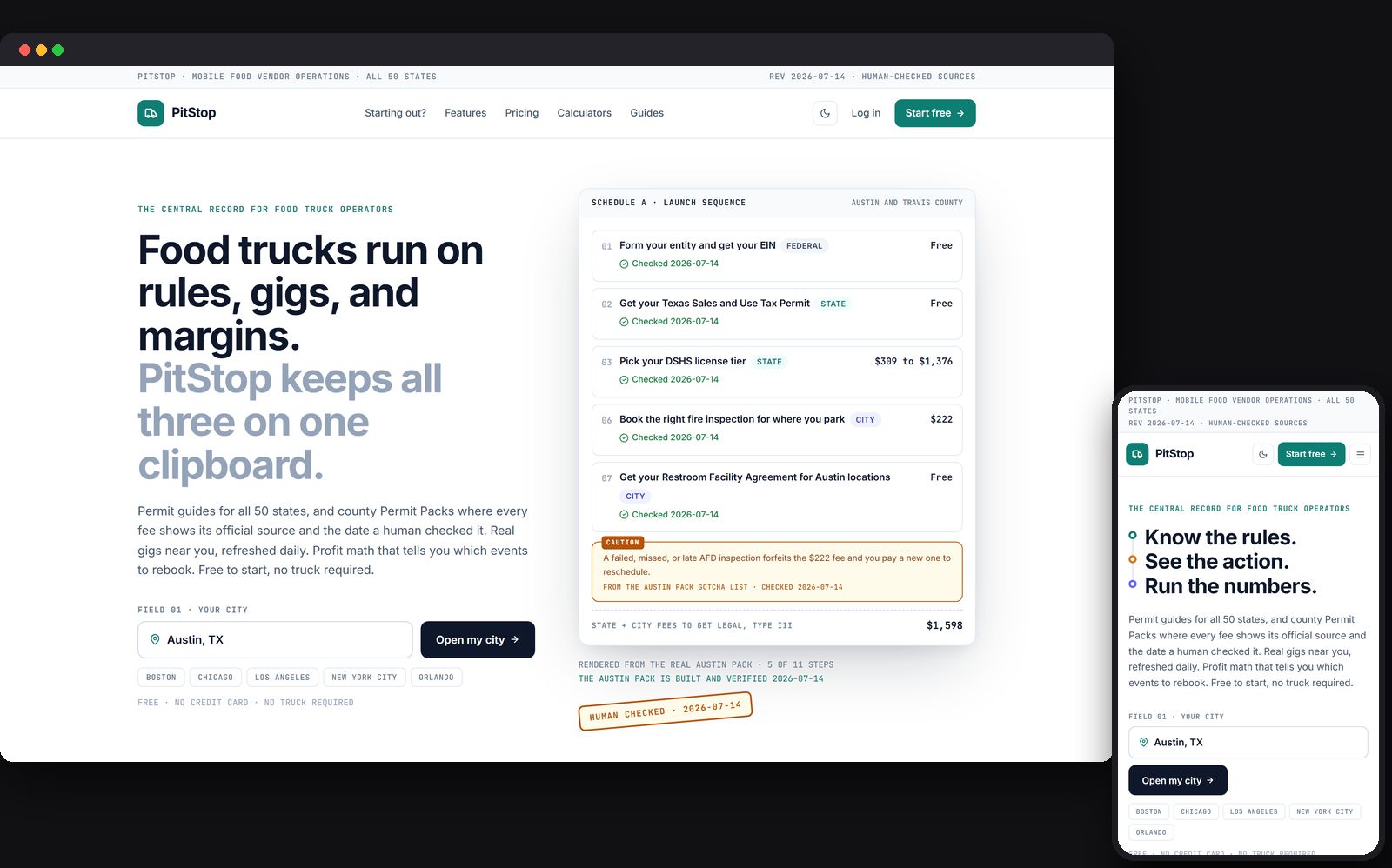
Task: Toggle dark mode moon icon in mobile preview
Action: (x=1263, y=454)
